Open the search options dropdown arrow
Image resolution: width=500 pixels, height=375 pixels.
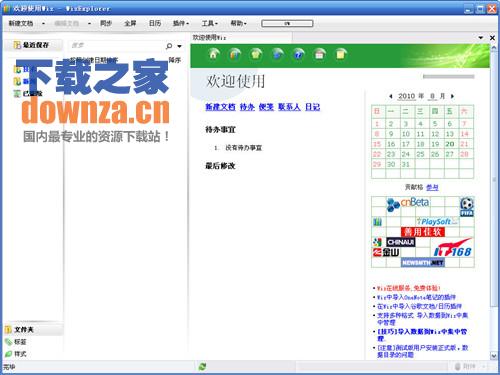click(180, 46)
